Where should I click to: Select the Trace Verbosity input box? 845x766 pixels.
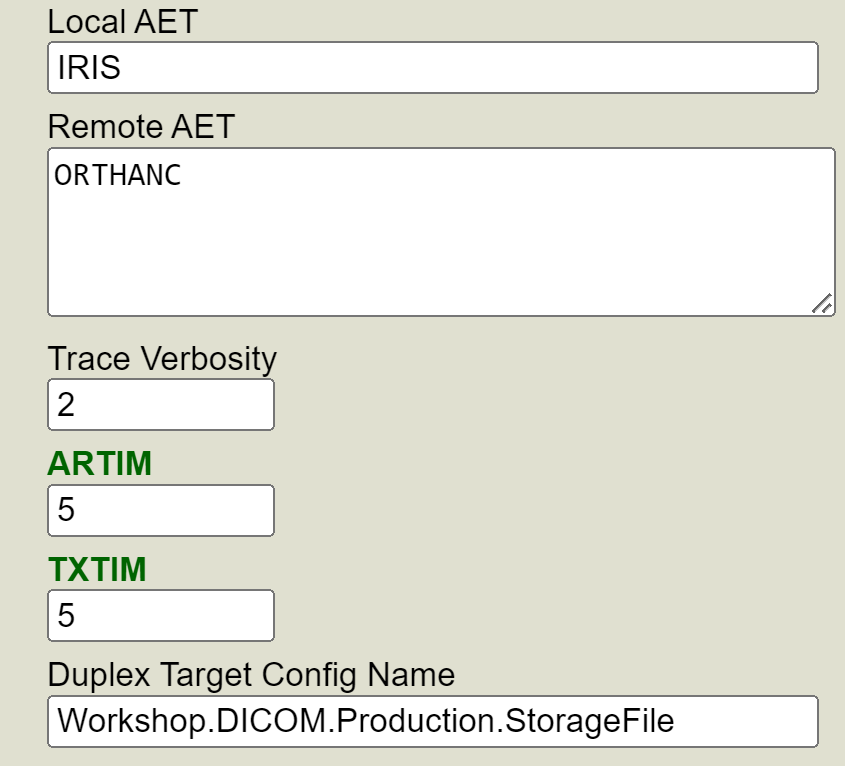pyautogui.click(x=161, y=405)
